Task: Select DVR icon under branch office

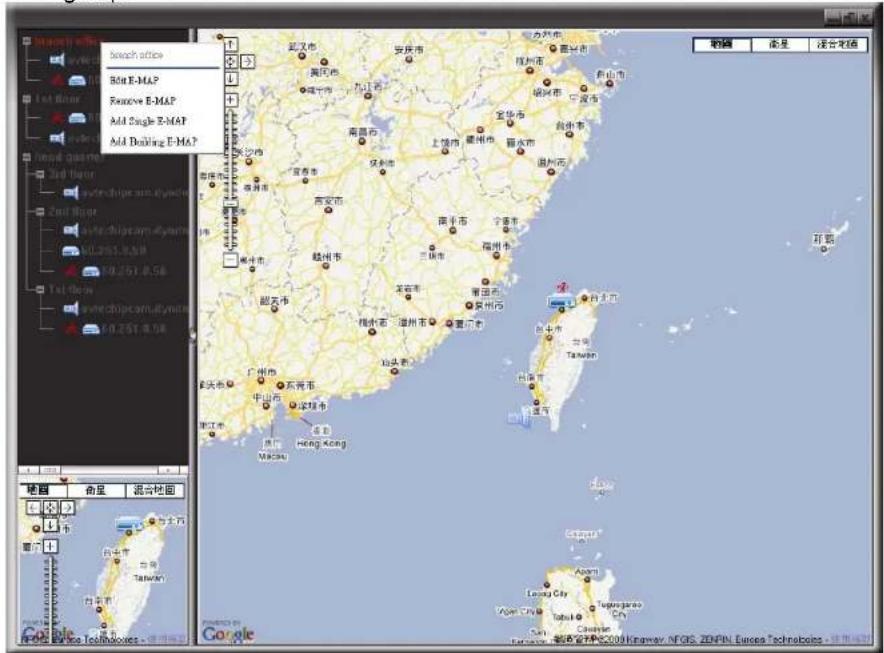Action: click(x=77, y=81)
